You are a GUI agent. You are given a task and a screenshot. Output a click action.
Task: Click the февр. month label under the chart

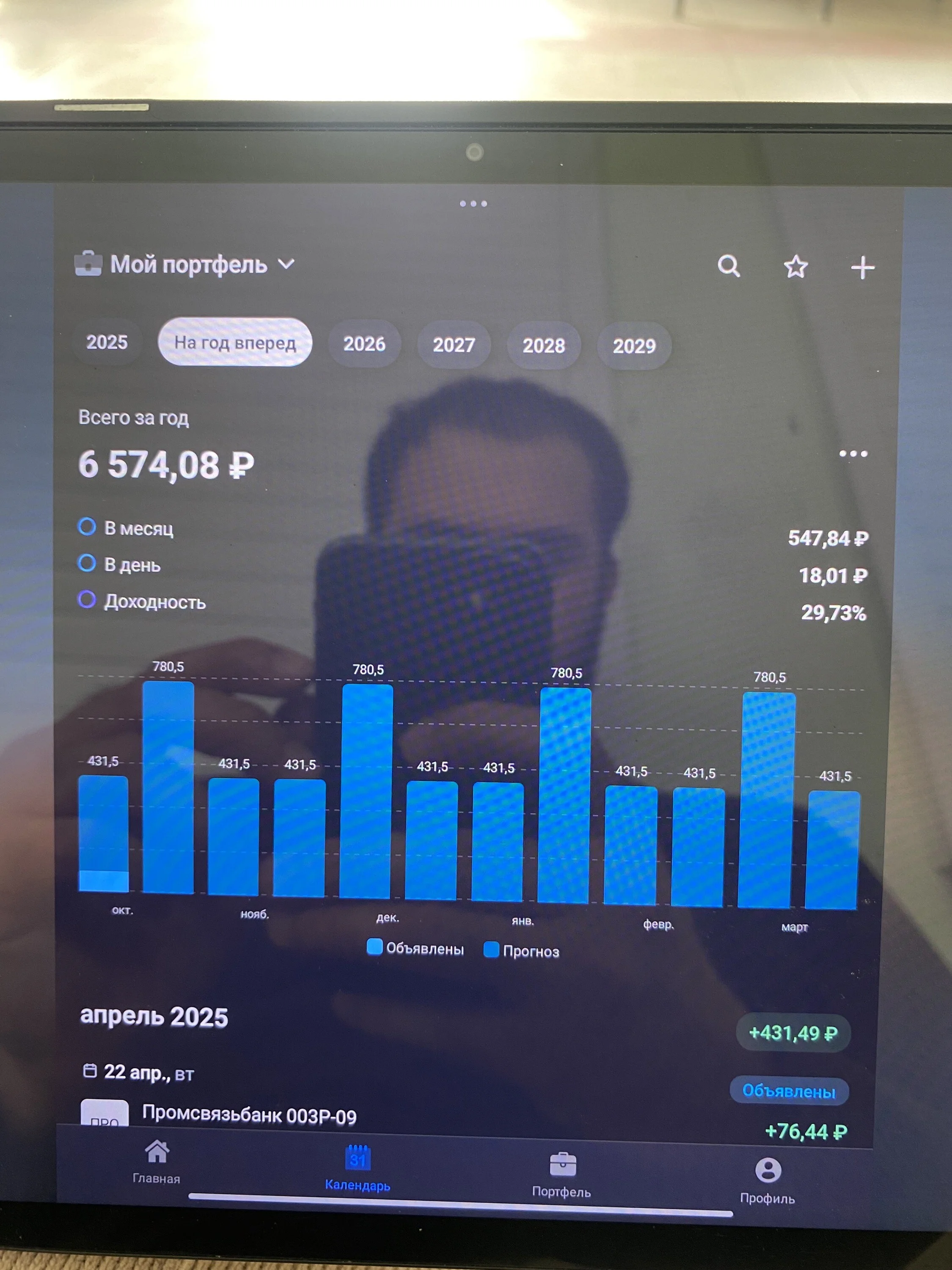click(658, 925)
